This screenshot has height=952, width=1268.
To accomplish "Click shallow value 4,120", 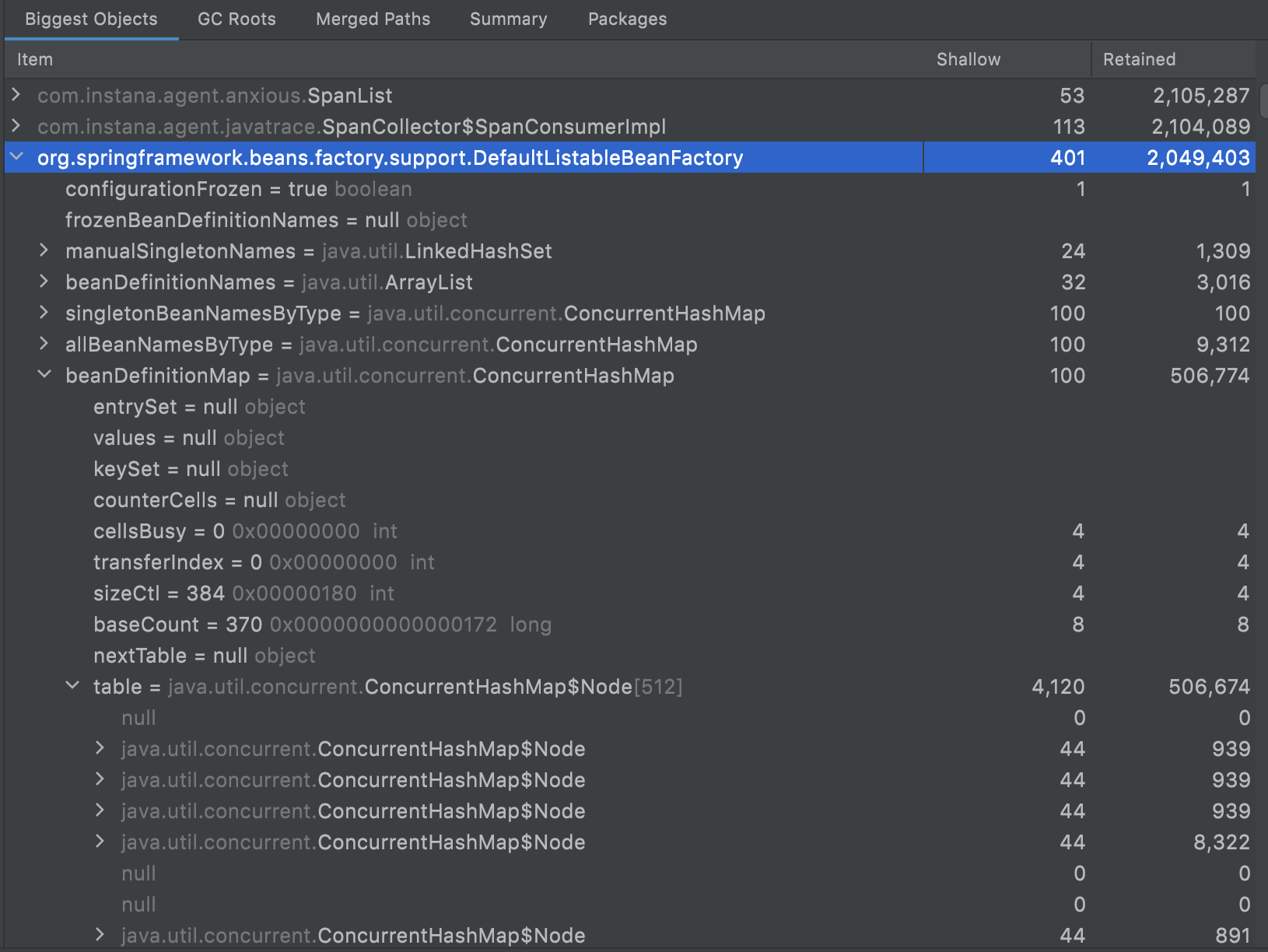I will [1058, 687].
